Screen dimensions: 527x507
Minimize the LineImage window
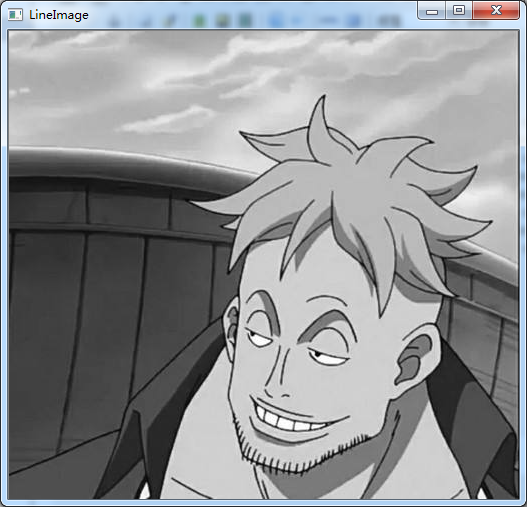[432, 10]
